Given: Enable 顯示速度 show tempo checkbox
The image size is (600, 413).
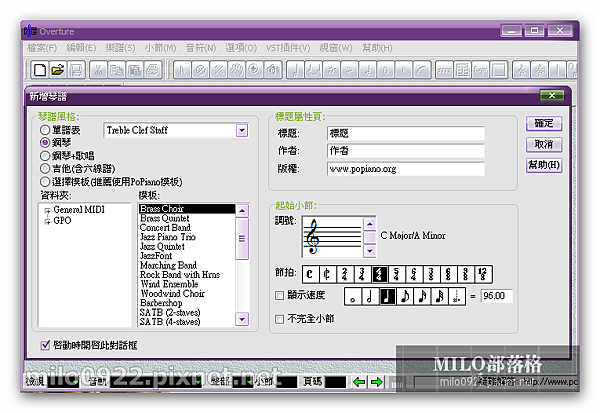Looking at the screenshot, I should pyautogui.click(x=280, y=295).
